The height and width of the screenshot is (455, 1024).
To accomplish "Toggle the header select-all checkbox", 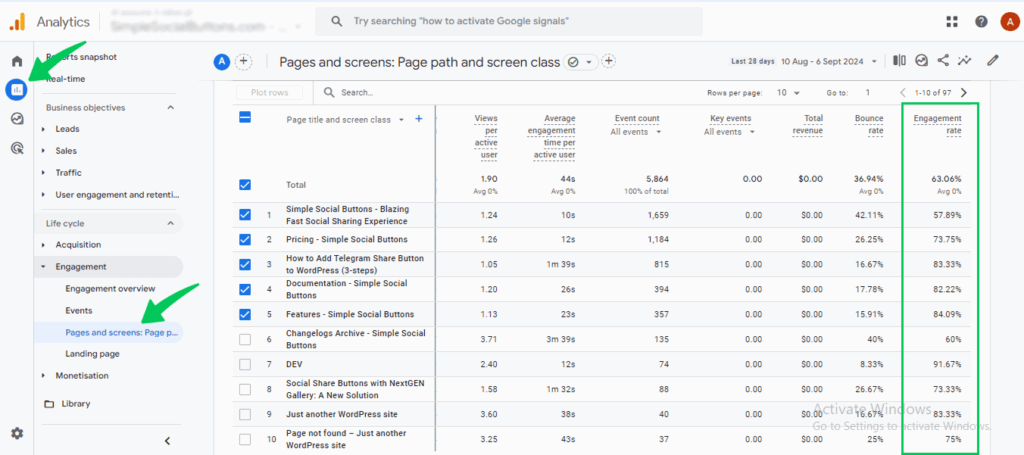I will coord(245,118).
